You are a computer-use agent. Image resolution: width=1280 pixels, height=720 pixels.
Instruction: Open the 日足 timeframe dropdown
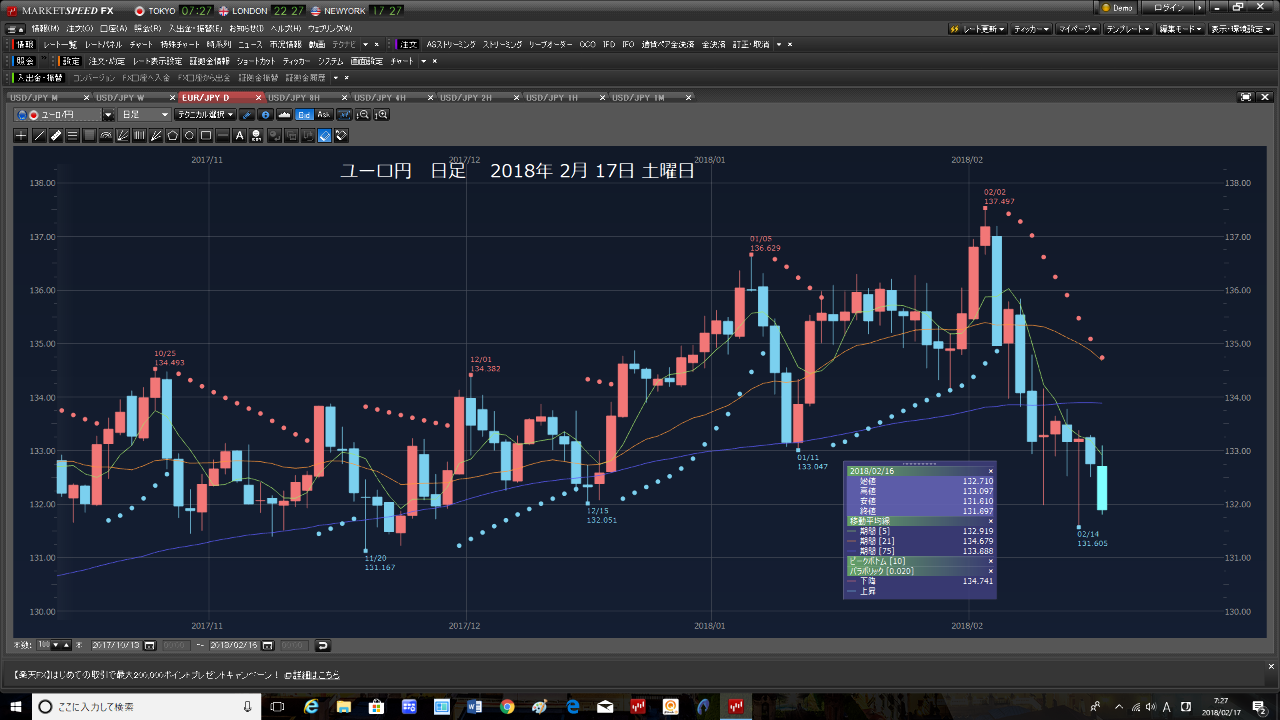coord(144,115)
